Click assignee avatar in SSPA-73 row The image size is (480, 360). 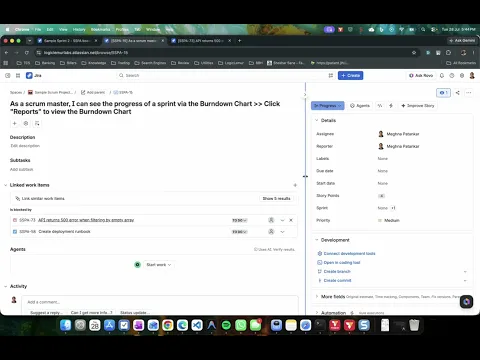[x=271, y=220]
